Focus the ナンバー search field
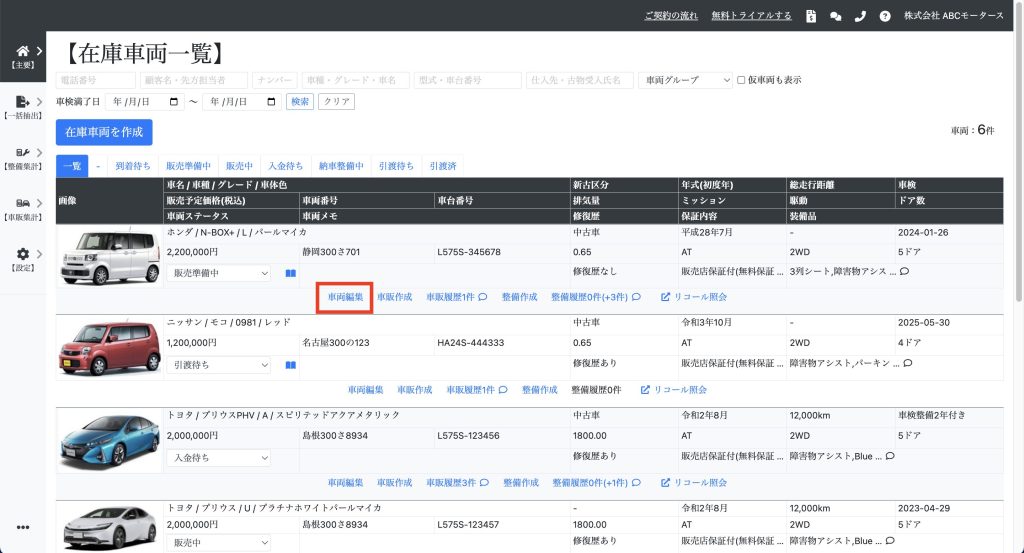The image size is (1024, 553). tap(275, 80)
